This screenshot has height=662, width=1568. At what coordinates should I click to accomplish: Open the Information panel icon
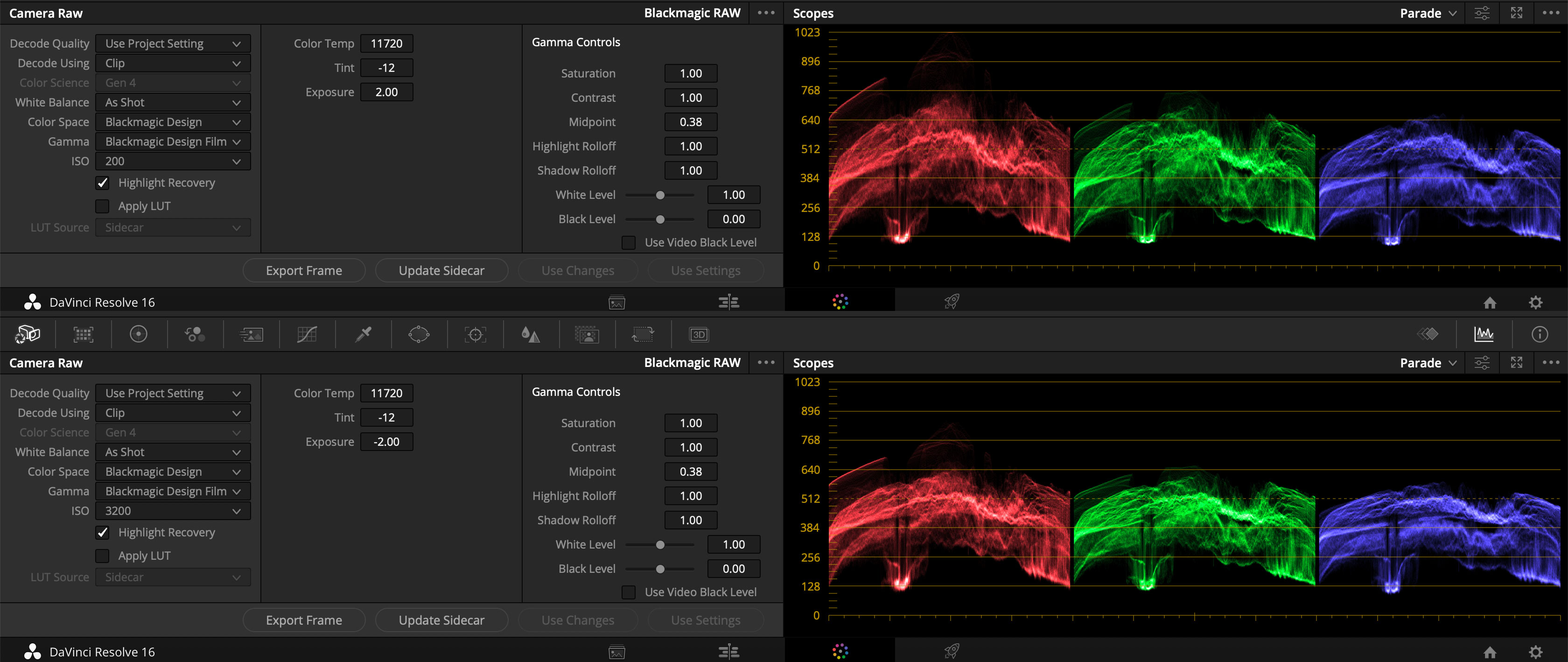click(1540, 334)
